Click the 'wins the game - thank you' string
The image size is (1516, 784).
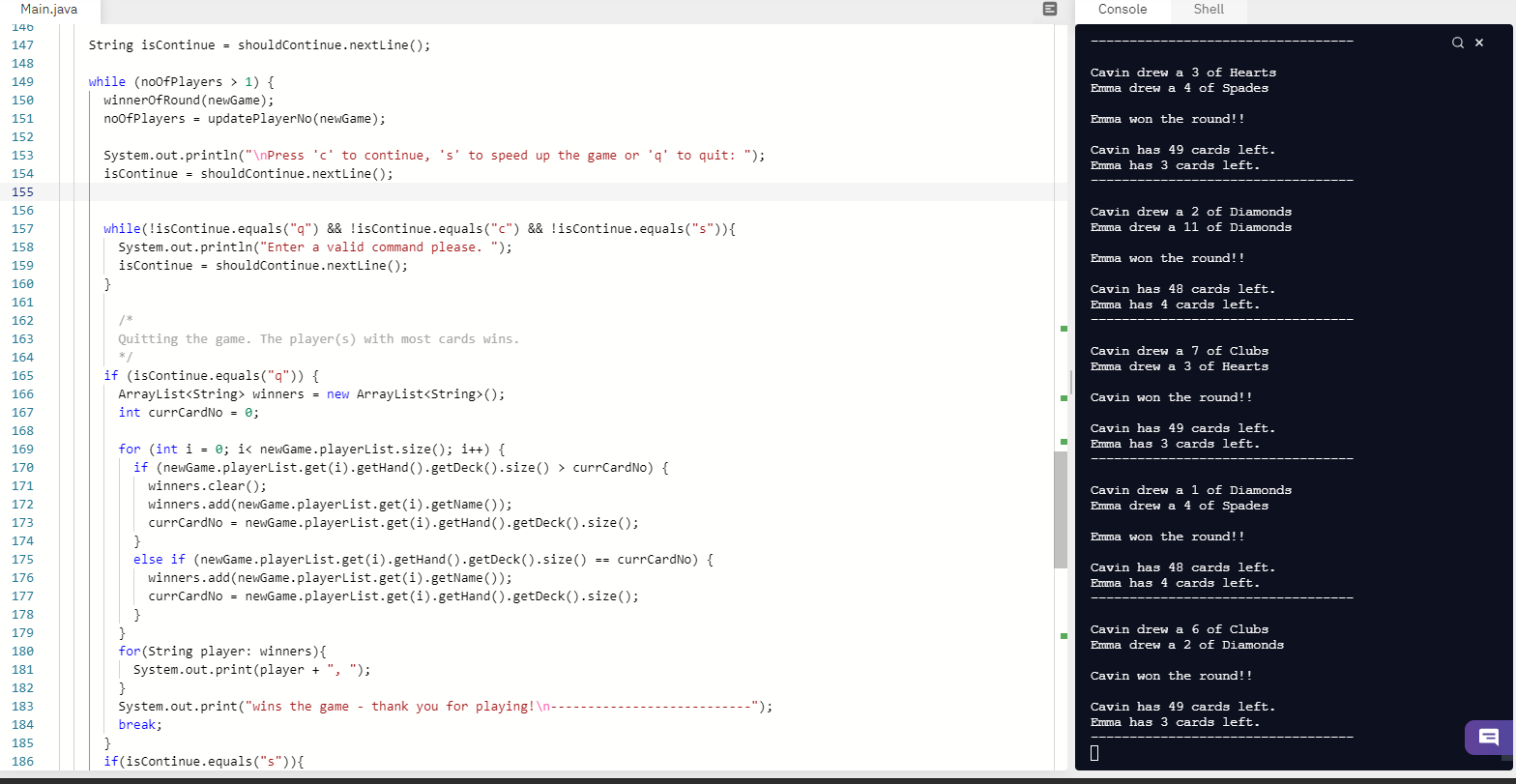[501, 707]
